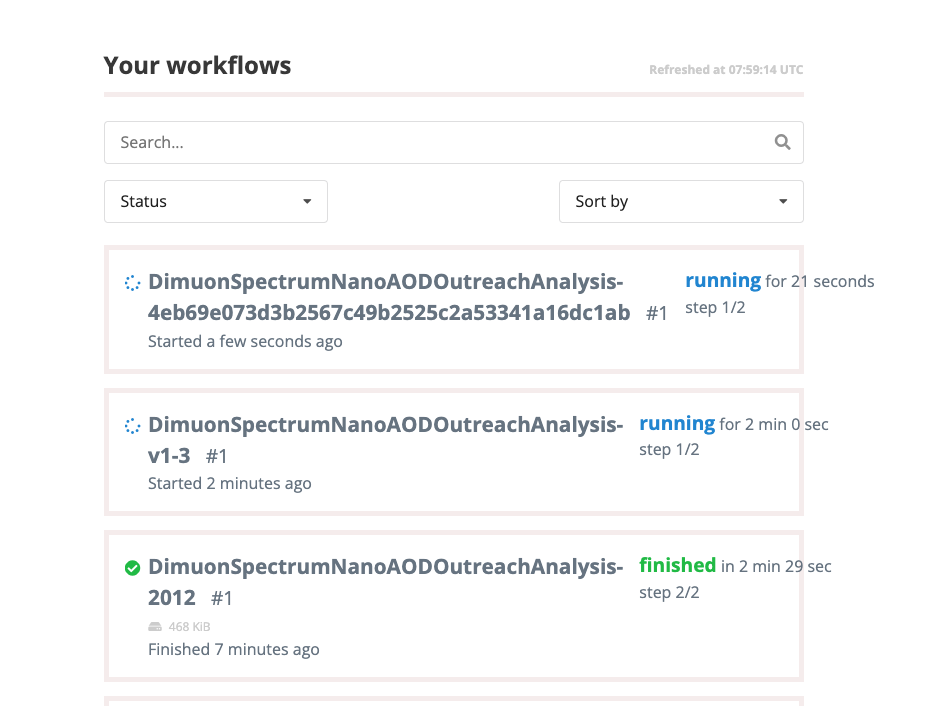This screenshot has height=706, width=933.
Task: Click the disk usage icon showing 468 KiB
Action: coord(154,626)
